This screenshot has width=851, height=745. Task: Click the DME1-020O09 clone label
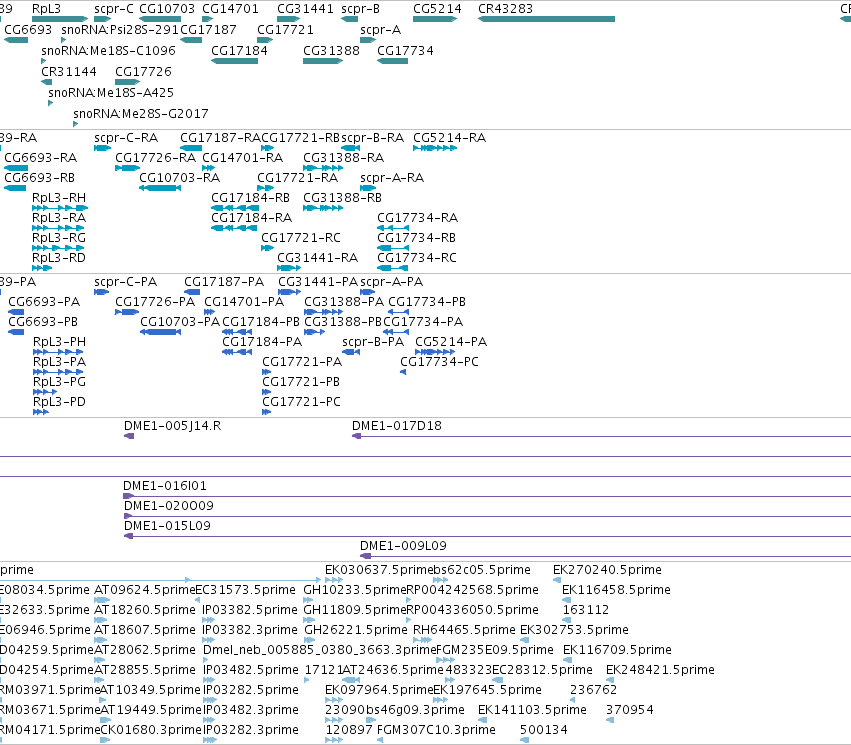pyautogui.click(x=169, y=506)
